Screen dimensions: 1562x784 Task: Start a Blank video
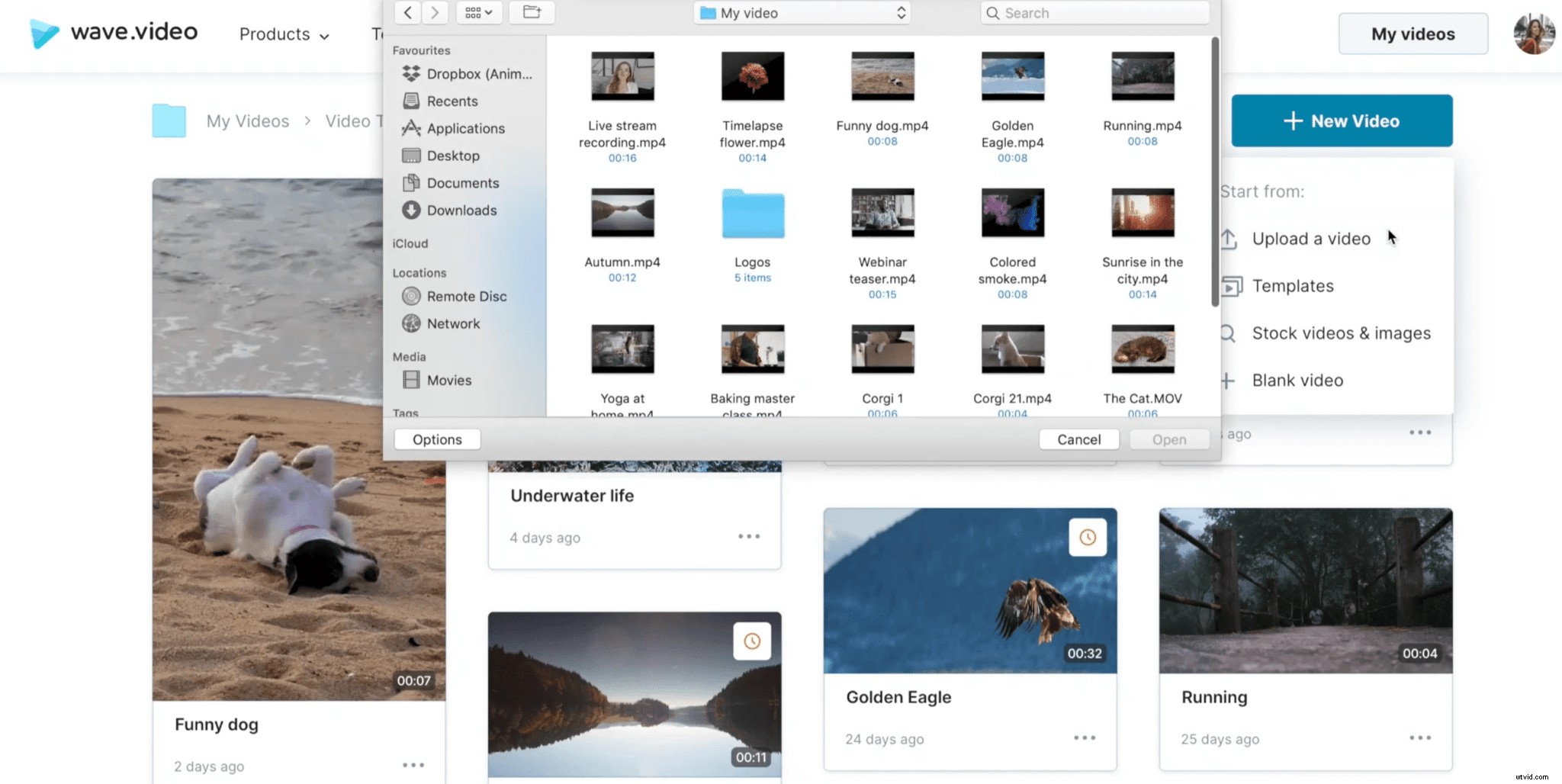1298,380
